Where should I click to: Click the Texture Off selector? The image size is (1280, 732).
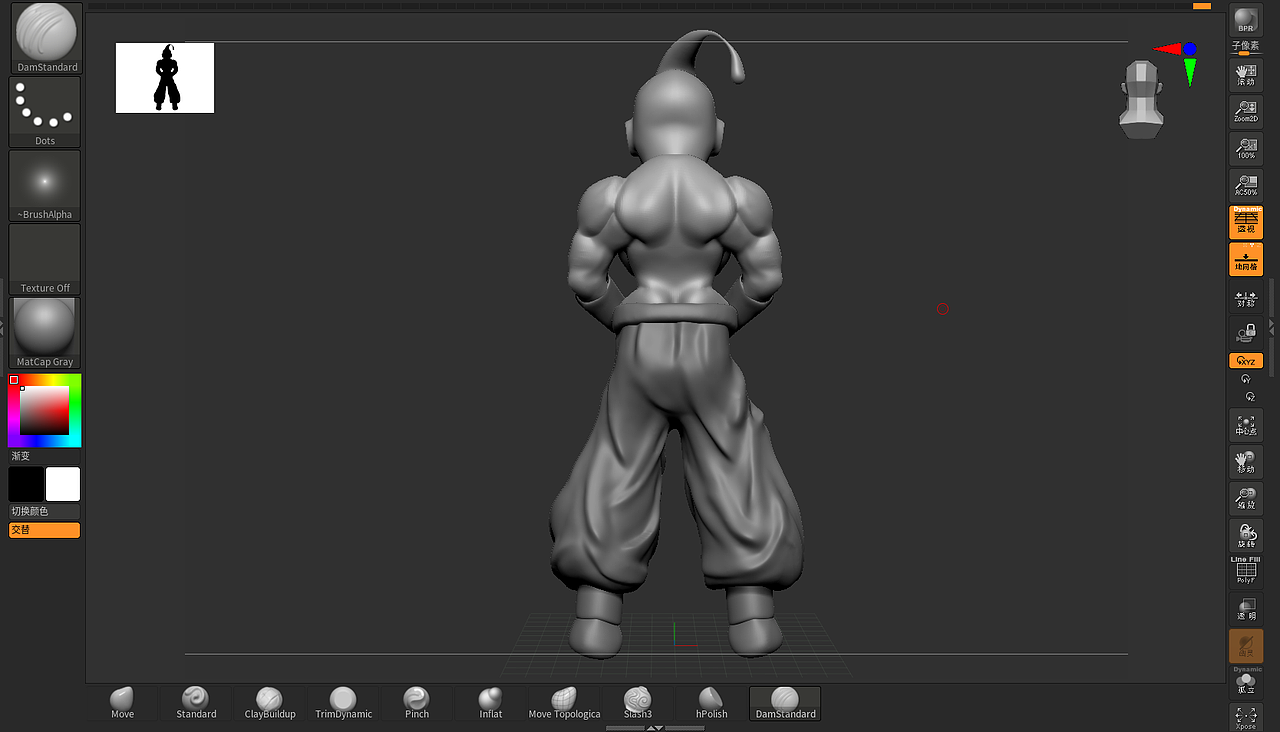[x=45, y=258]
